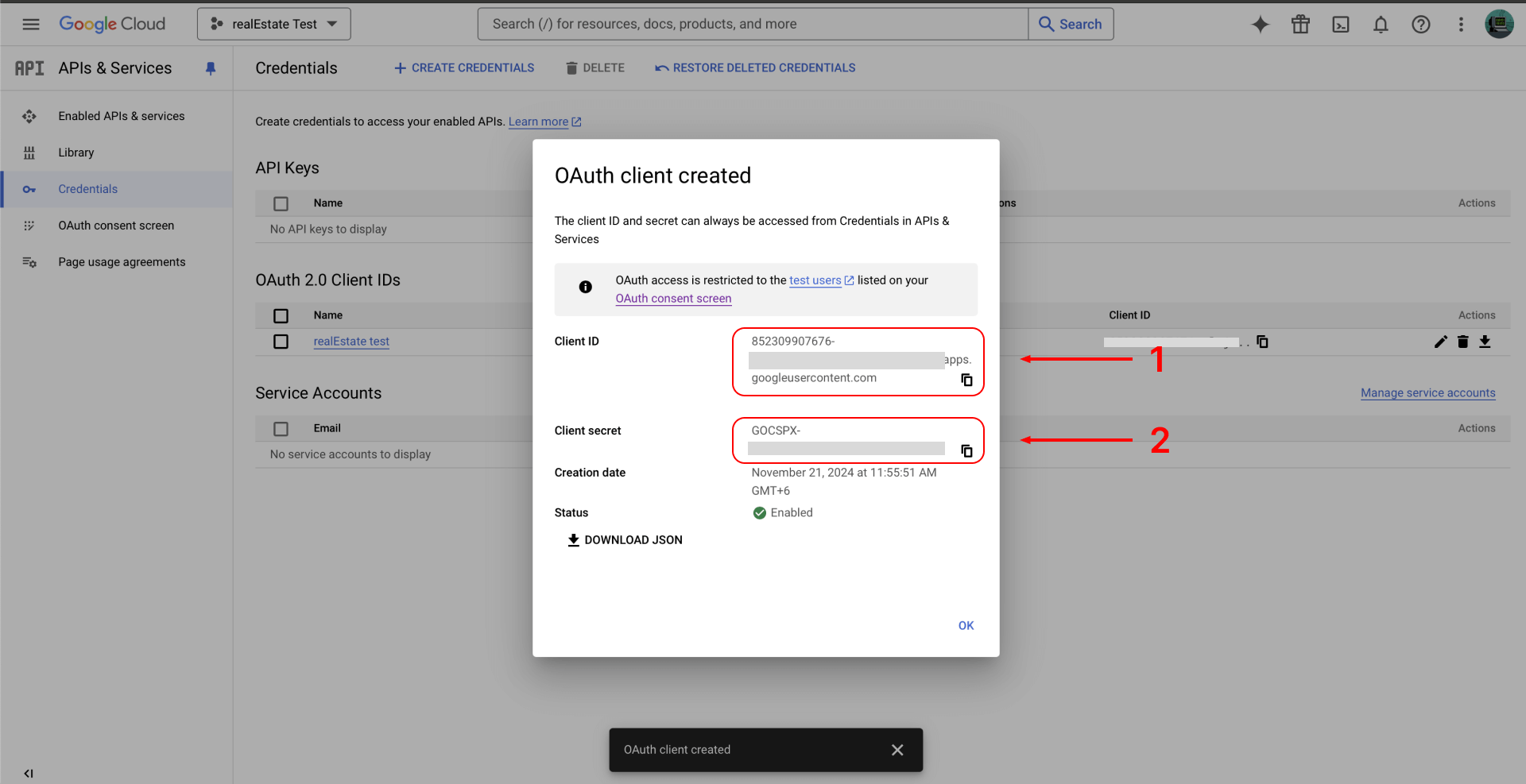1526x784 pixels.
Task: Open the notifications bell
Action: pos(1381,25)
